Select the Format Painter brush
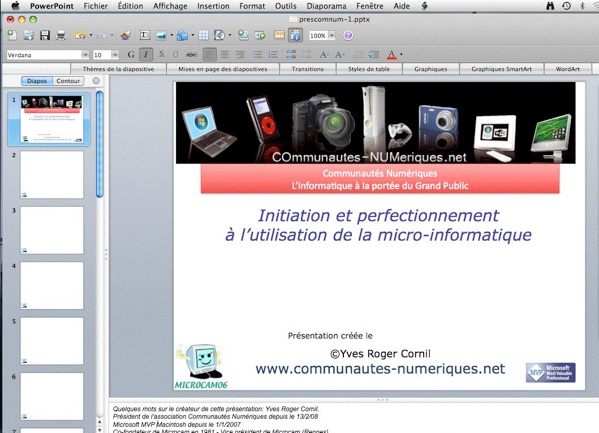The height and width of the screenshot is (433, 599). click(126, 36)
